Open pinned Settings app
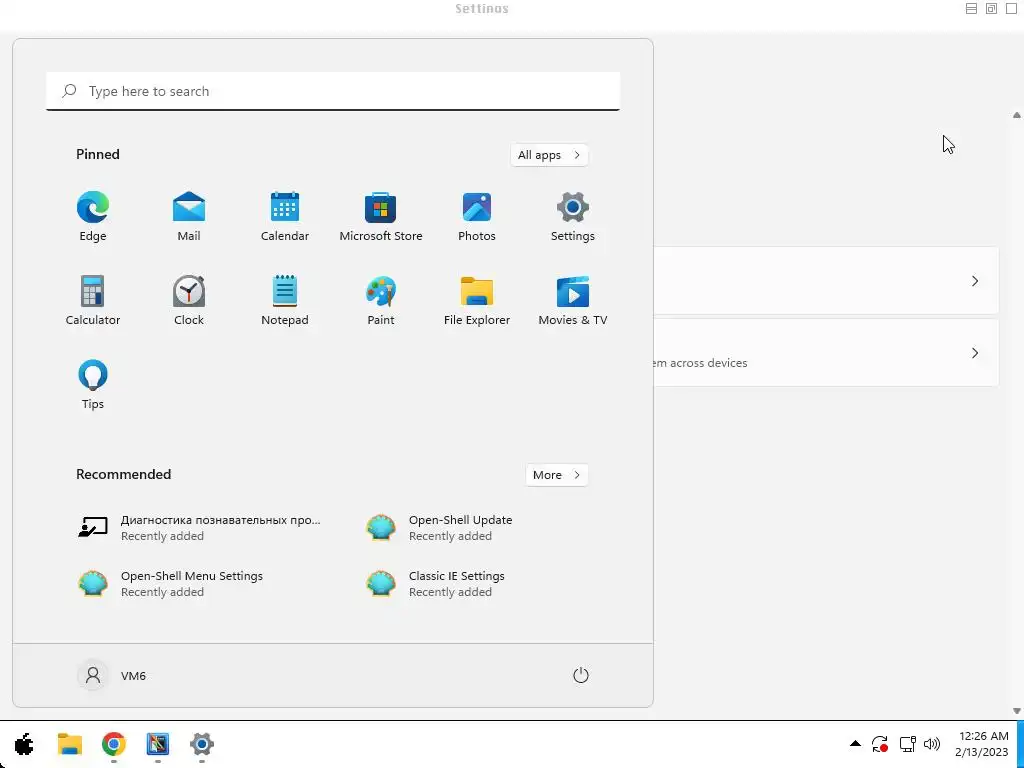This screenshot has height=768, width=1024. click(573, 217)
